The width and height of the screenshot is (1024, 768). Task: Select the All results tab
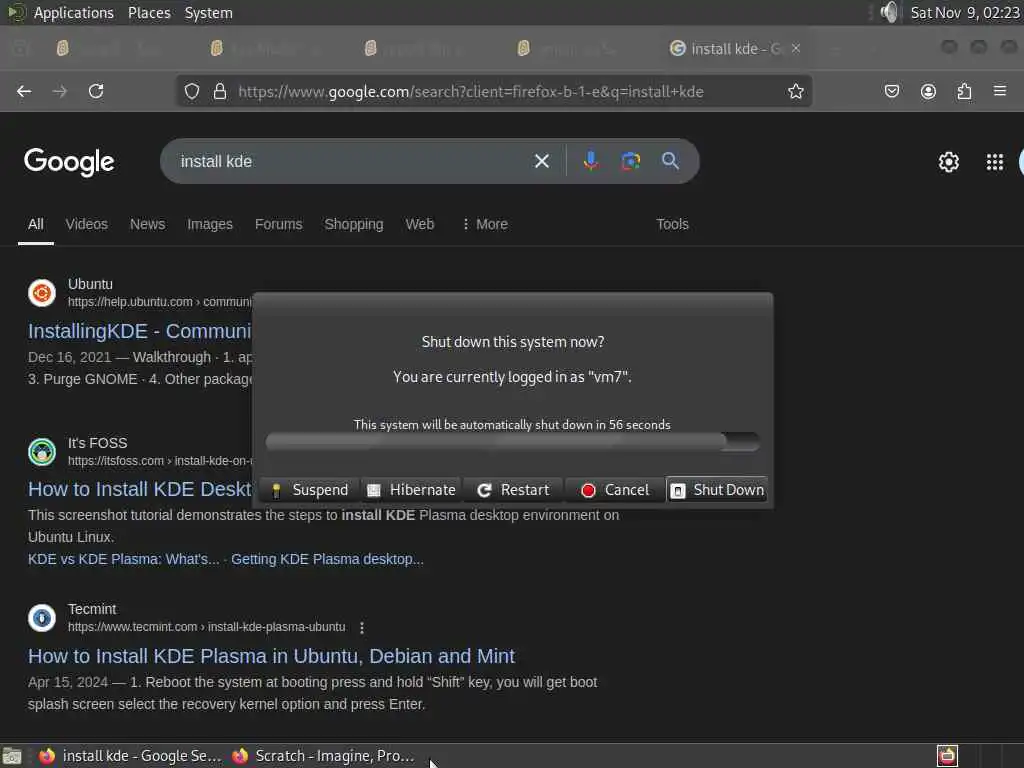click(x=36, y=224)
